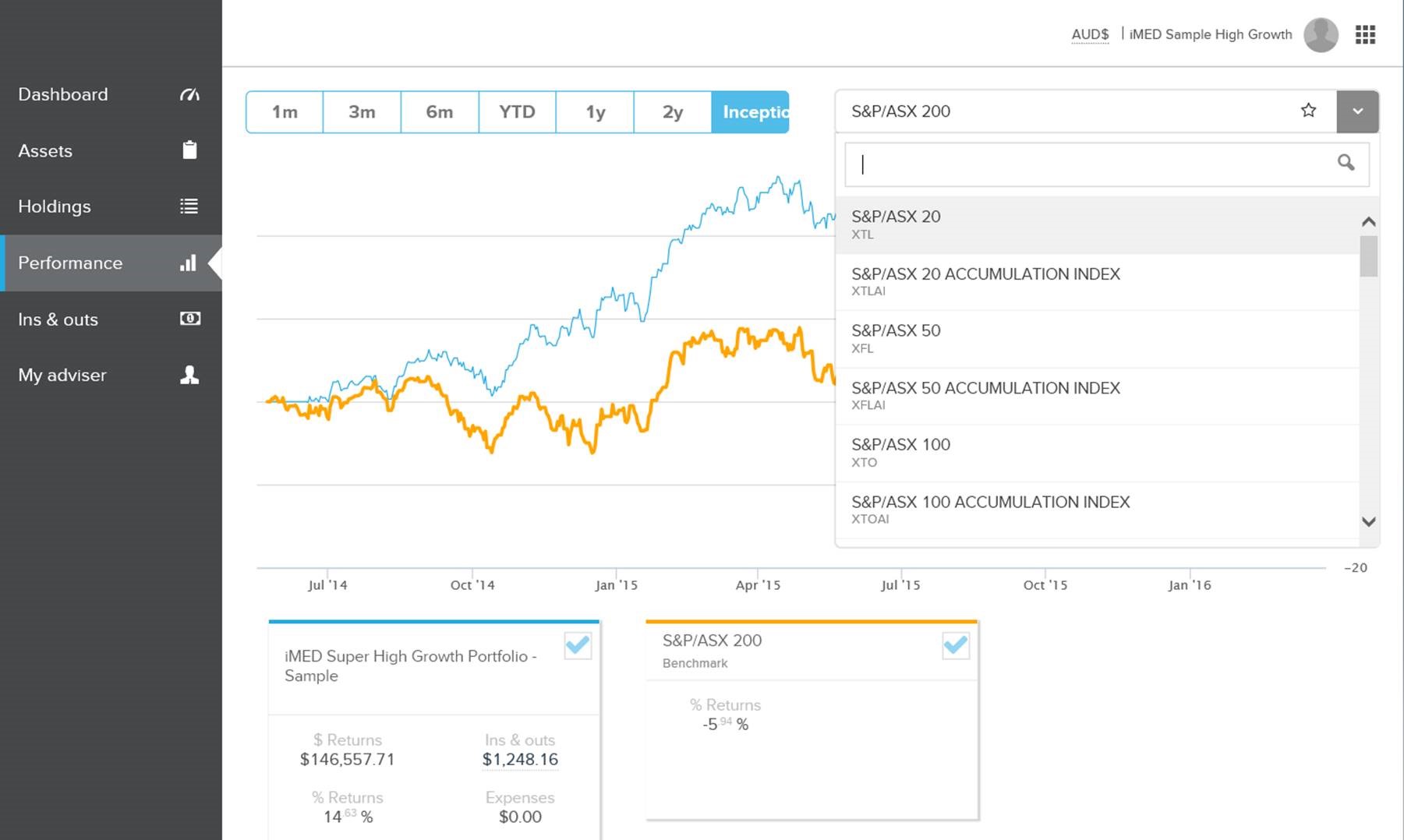Screen dimensions: 1404x840
Task: Click the $0.00 expenses value
Action: (520, 817)
